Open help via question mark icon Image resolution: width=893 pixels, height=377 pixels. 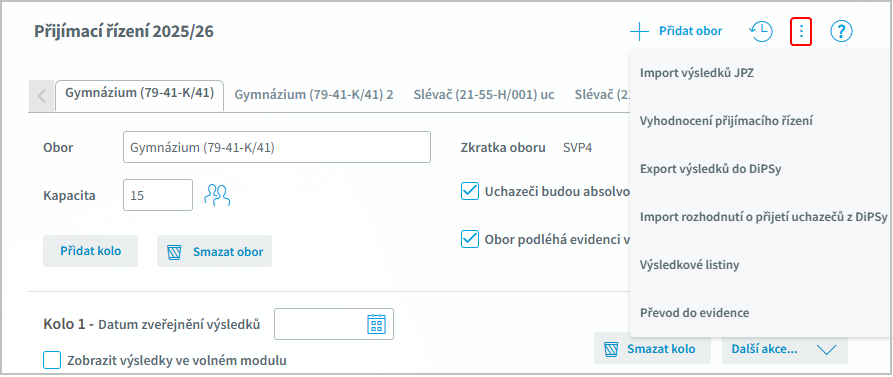tap(841, 31)
